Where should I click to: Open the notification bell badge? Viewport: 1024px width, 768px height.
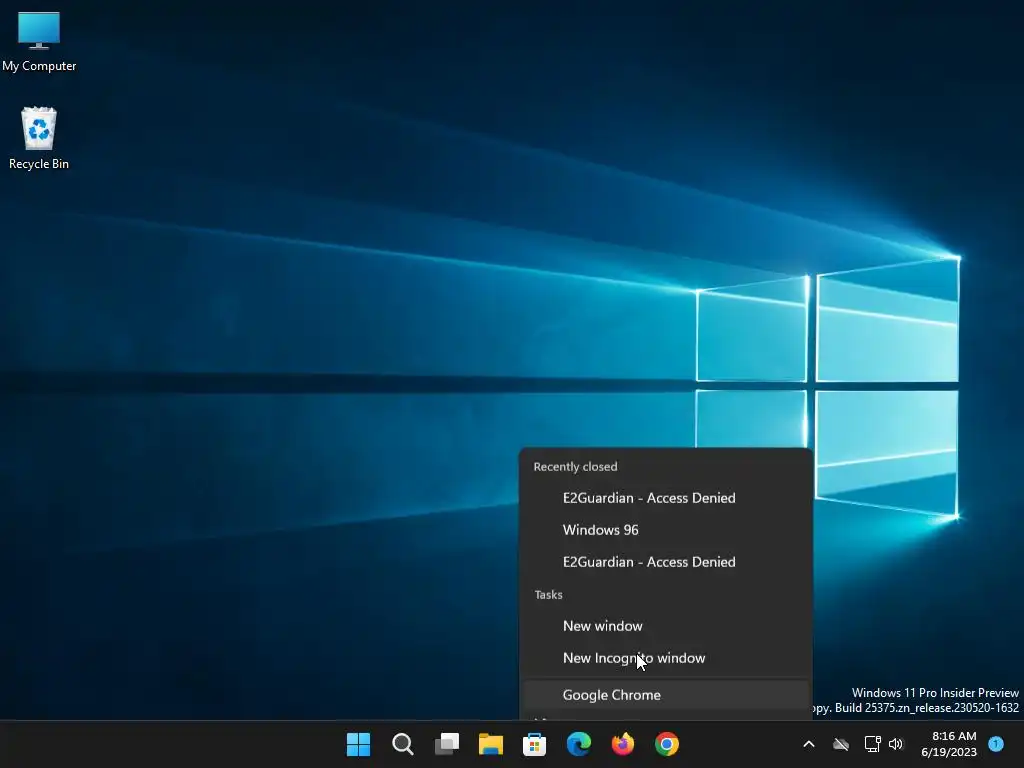pyautogui.click(x=995, y=744)
